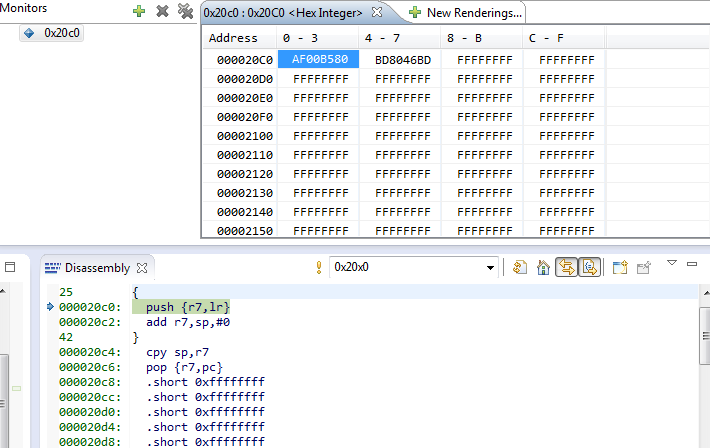Screen dimensions: 710x448
Task: Select the cpy sp,r7 instruction
Action: pos(178,352)
